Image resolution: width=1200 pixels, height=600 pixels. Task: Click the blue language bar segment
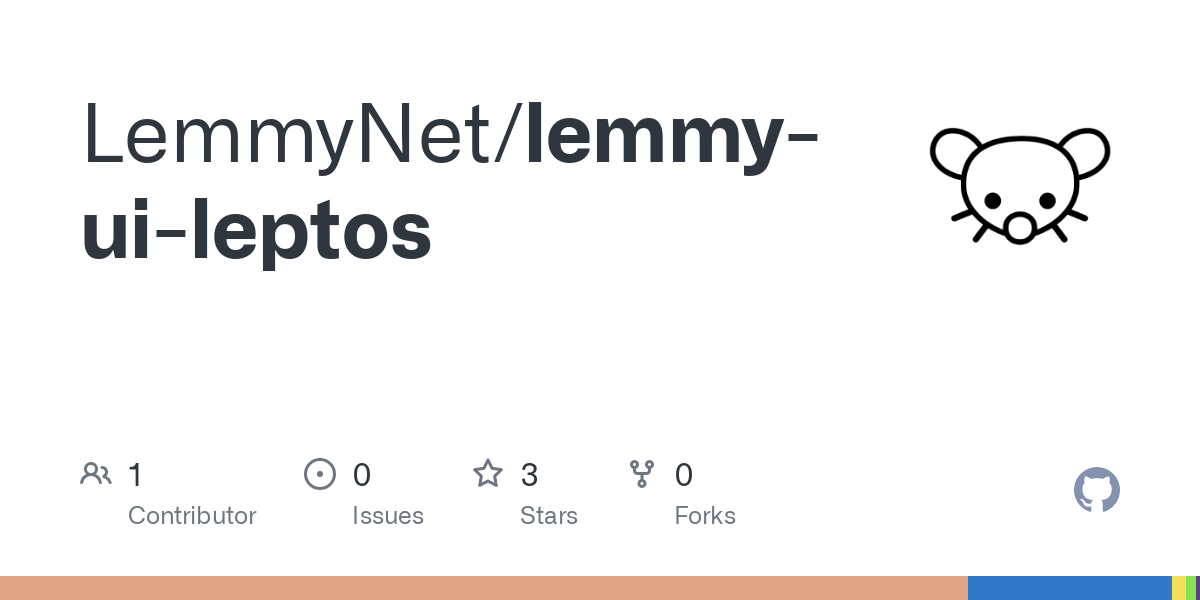point(1069,588)
